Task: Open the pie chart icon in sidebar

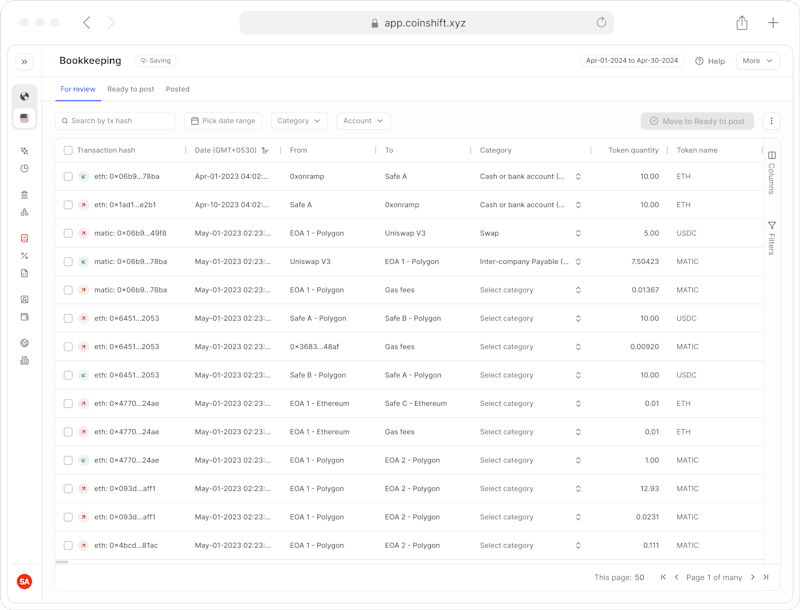Action: point(24,168)
